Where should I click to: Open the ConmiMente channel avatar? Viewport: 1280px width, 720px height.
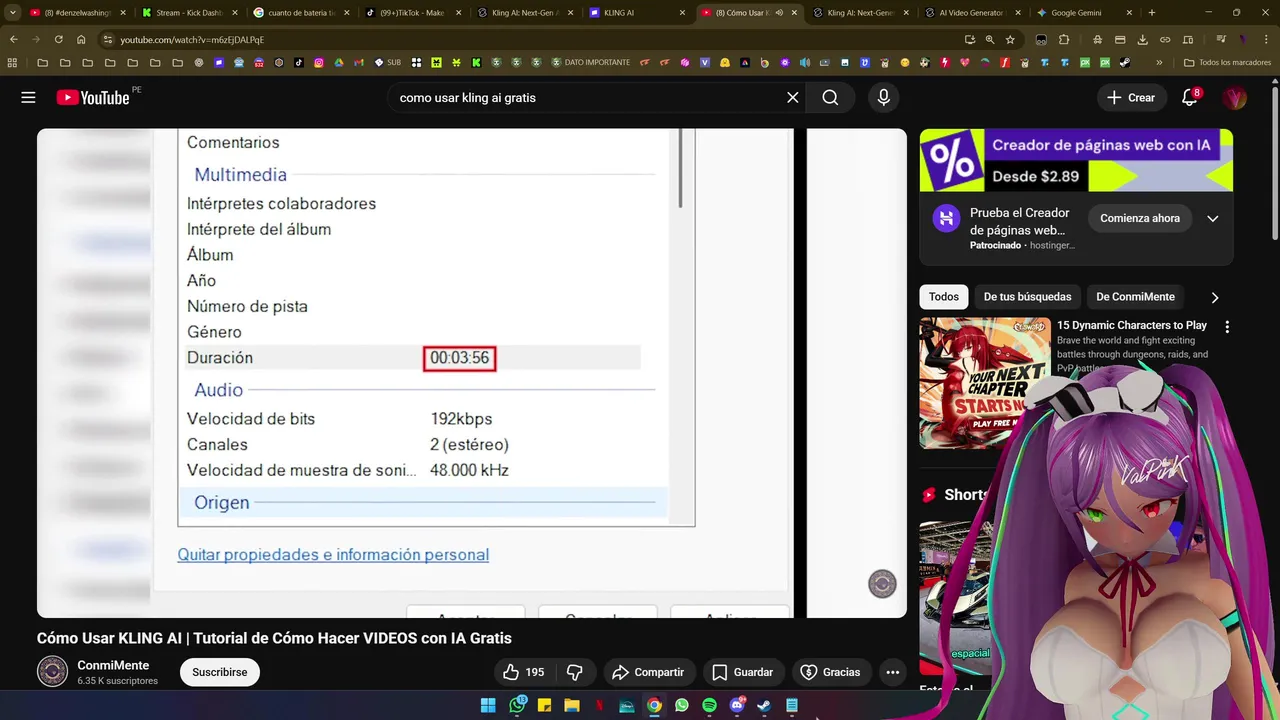(53, 672)
